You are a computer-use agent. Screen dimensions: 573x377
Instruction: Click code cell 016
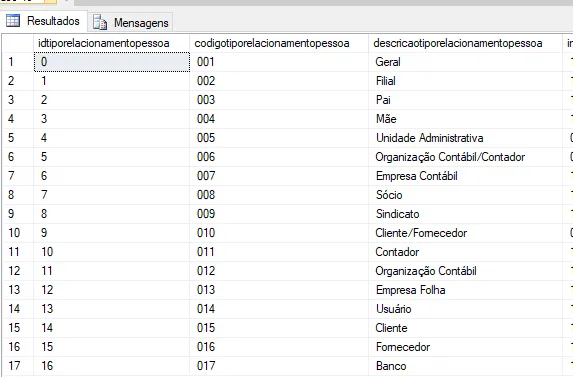(x=279, y=347)
